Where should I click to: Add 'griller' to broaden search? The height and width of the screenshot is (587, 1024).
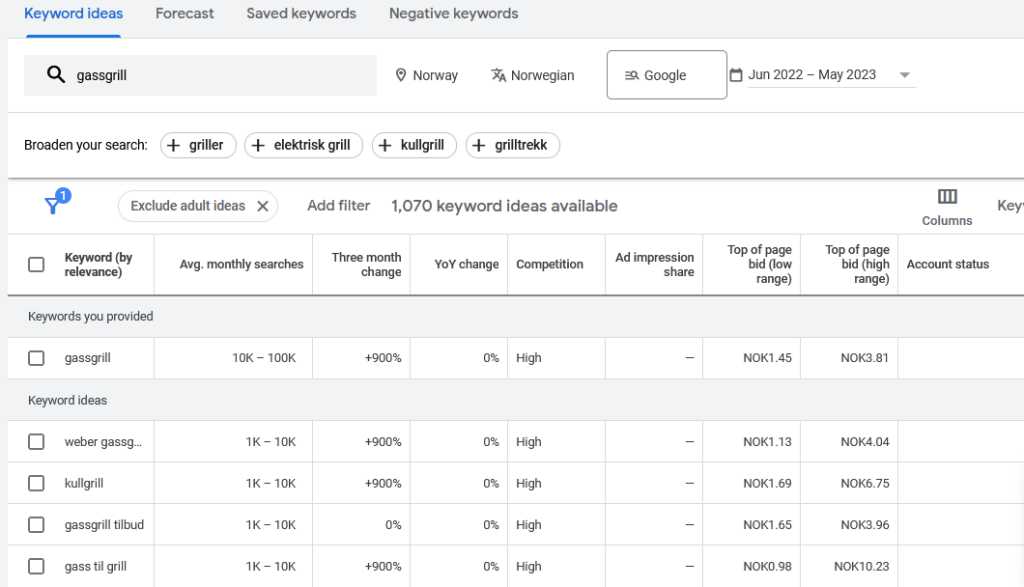click(197, 145)
